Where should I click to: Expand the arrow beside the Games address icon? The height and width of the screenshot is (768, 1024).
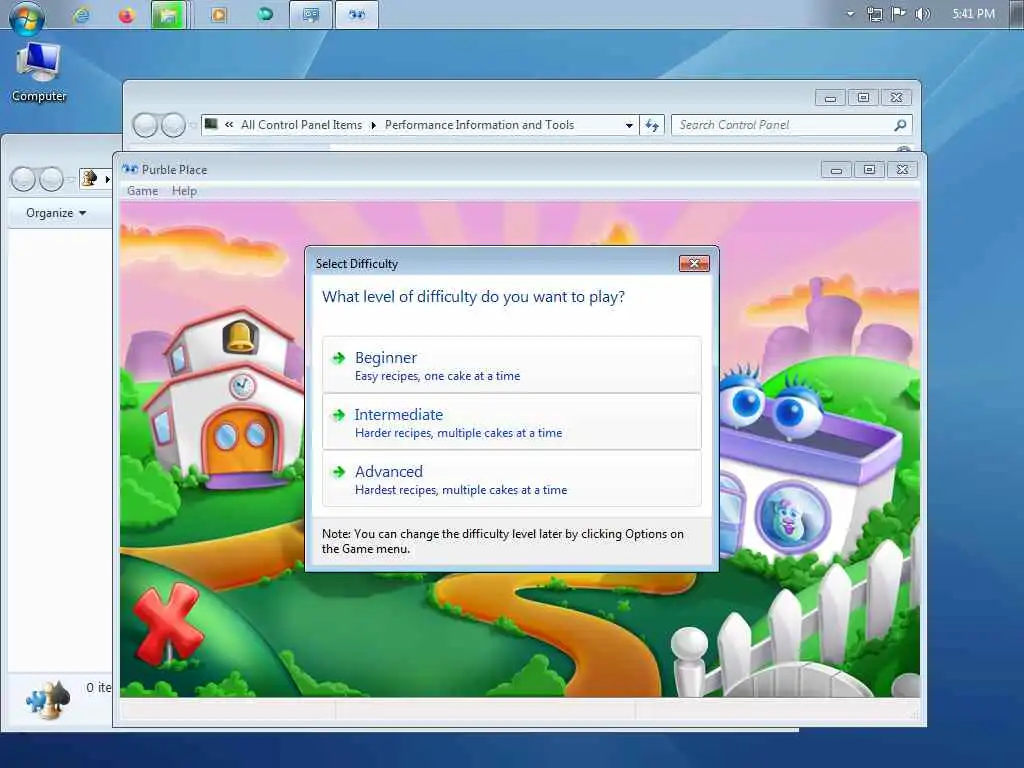coord(107,178)
